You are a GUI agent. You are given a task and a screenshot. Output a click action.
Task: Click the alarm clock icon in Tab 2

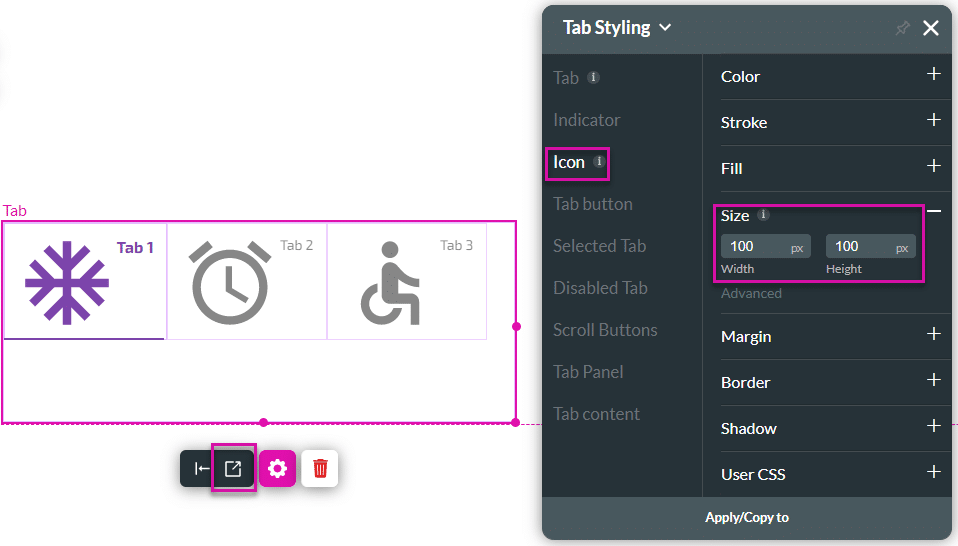click(x=229, y=282)
